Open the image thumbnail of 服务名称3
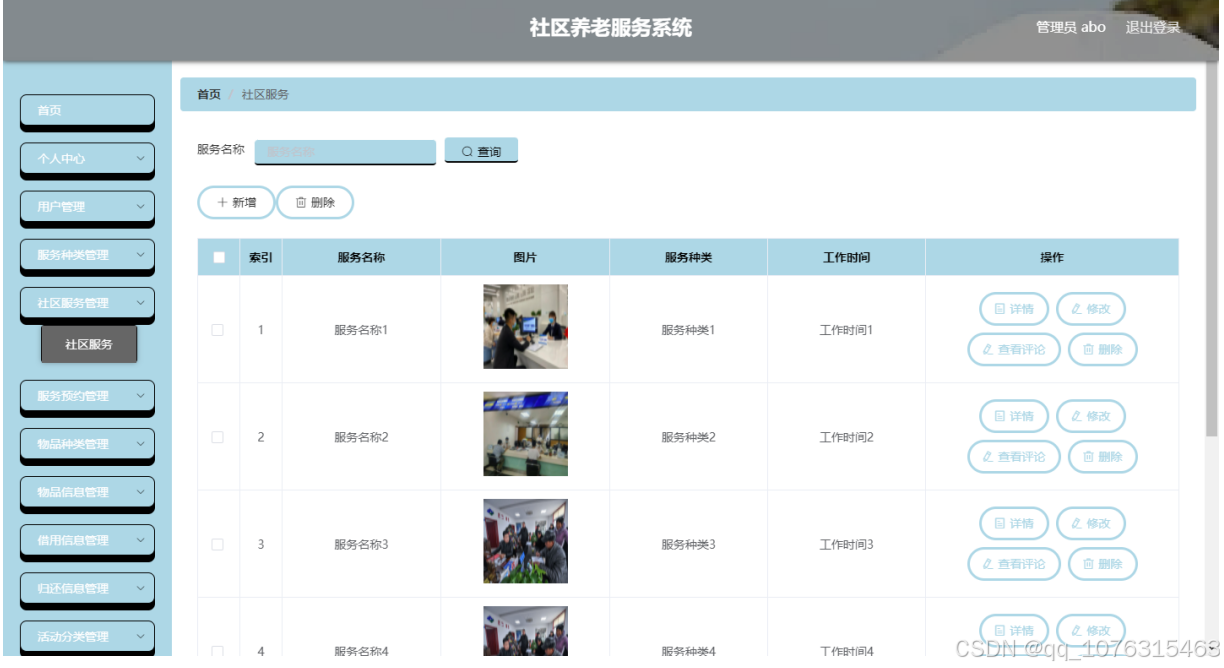The width and height of the screenshot is (1224, 668). tap(525, 541)
